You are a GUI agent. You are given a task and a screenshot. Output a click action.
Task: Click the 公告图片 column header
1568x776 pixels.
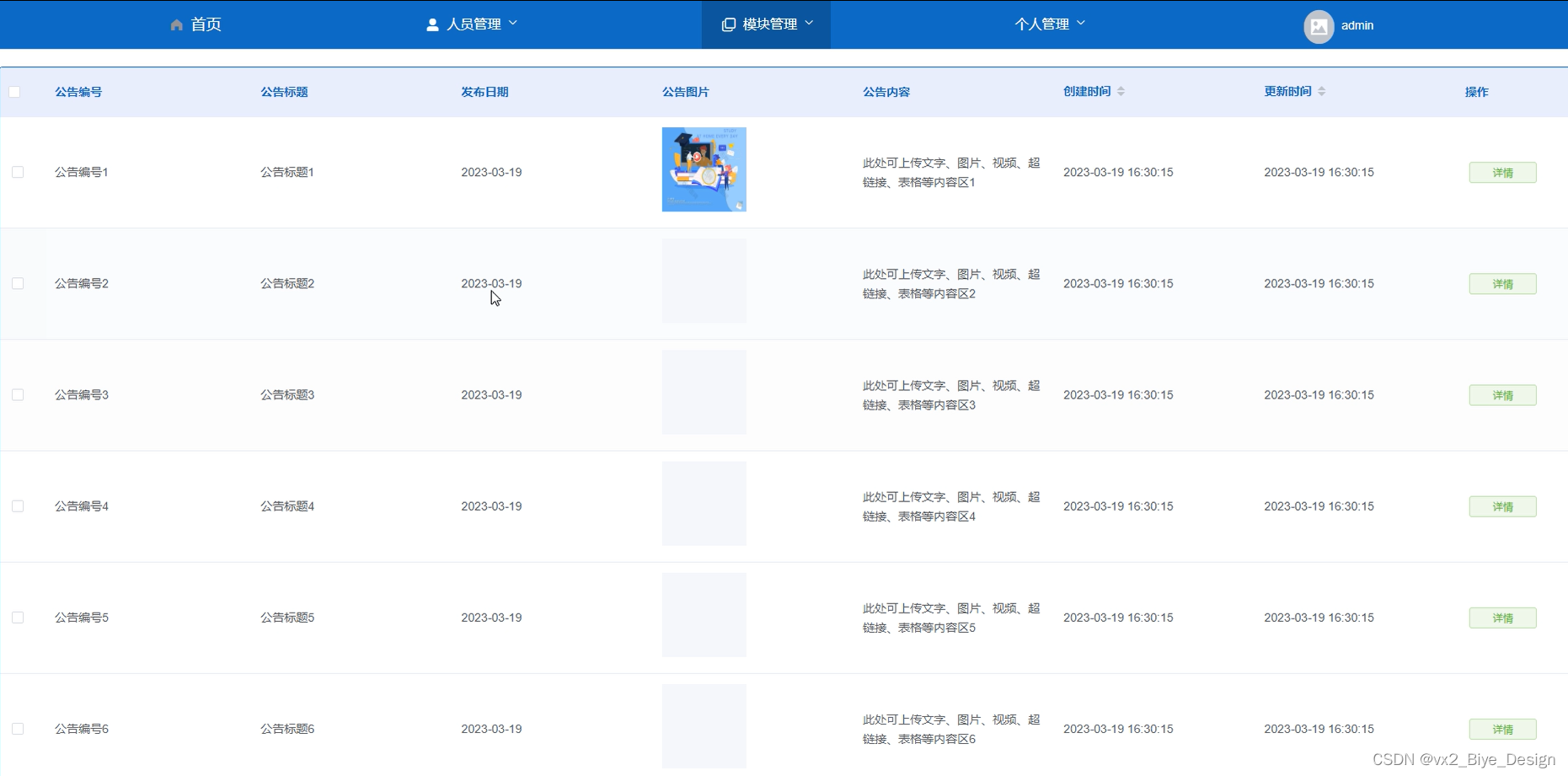coord(686,92)
